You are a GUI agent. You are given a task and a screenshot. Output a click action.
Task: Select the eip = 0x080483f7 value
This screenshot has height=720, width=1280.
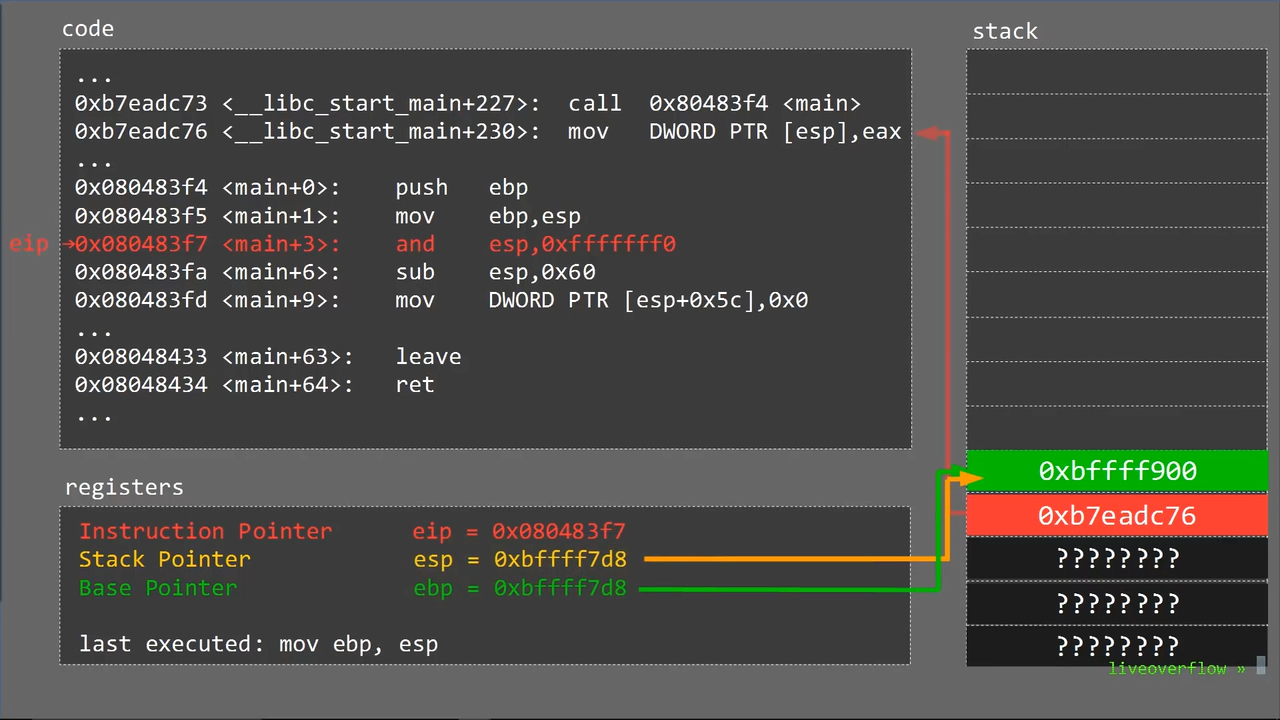(x=519, y=531)
